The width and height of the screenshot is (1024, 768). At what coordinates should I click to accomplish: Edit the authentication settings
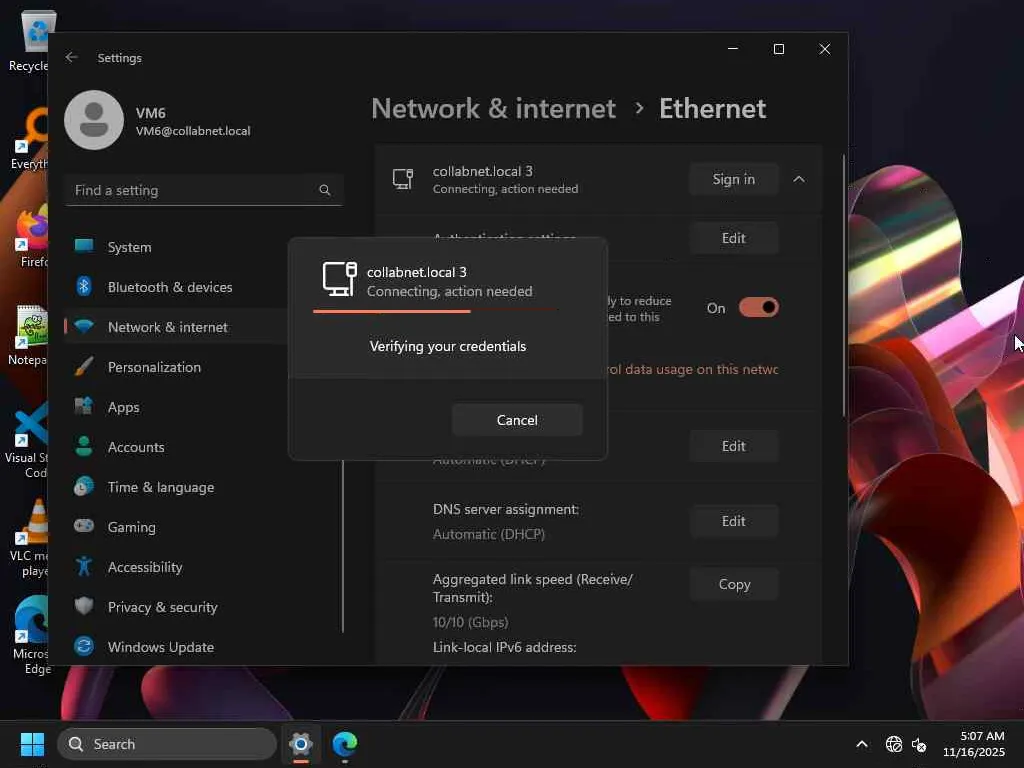pos(733,238)
